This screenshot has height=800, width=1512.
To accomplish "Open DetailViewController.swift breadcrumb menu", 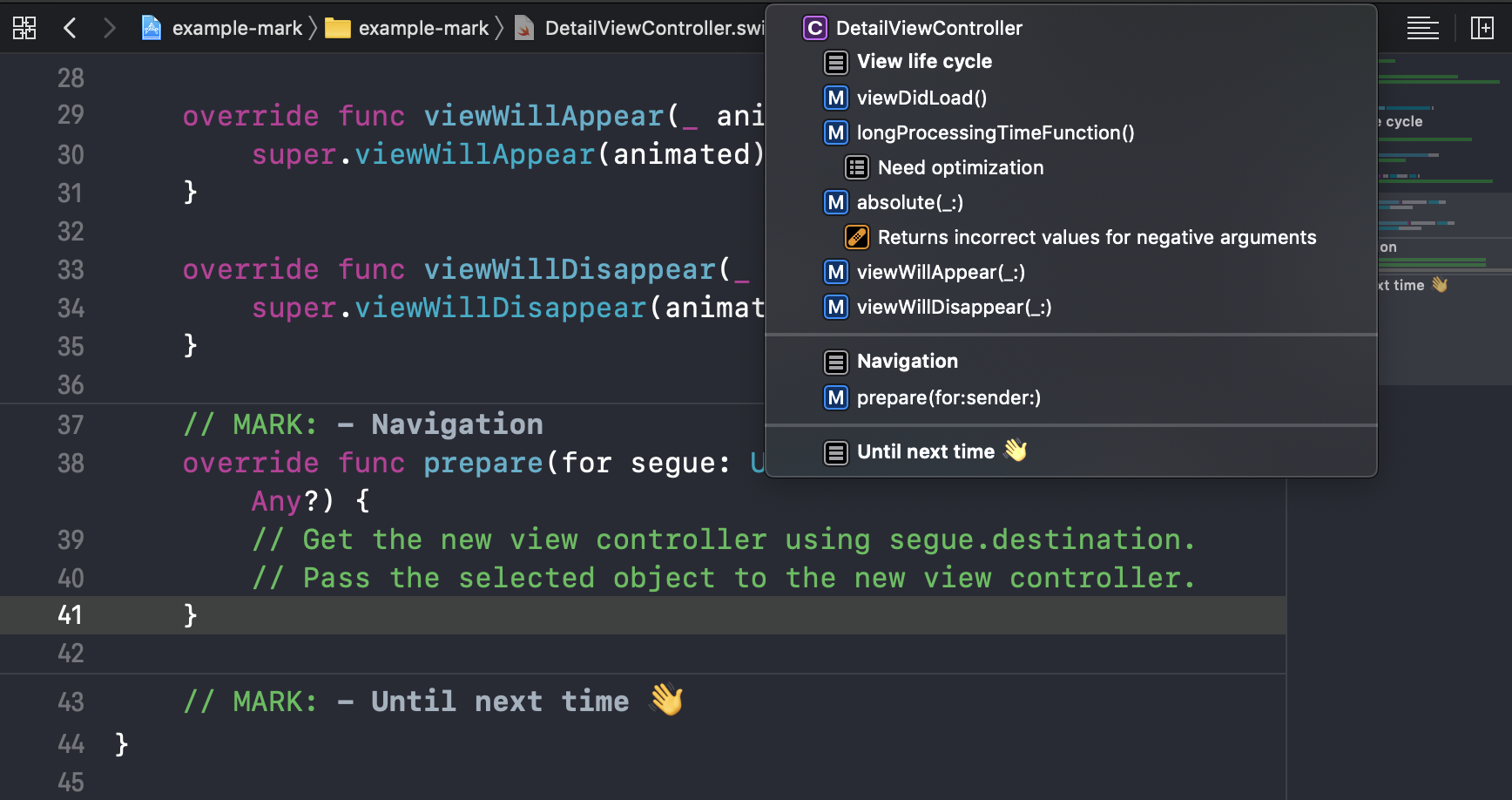I will [x=653, y=28].
